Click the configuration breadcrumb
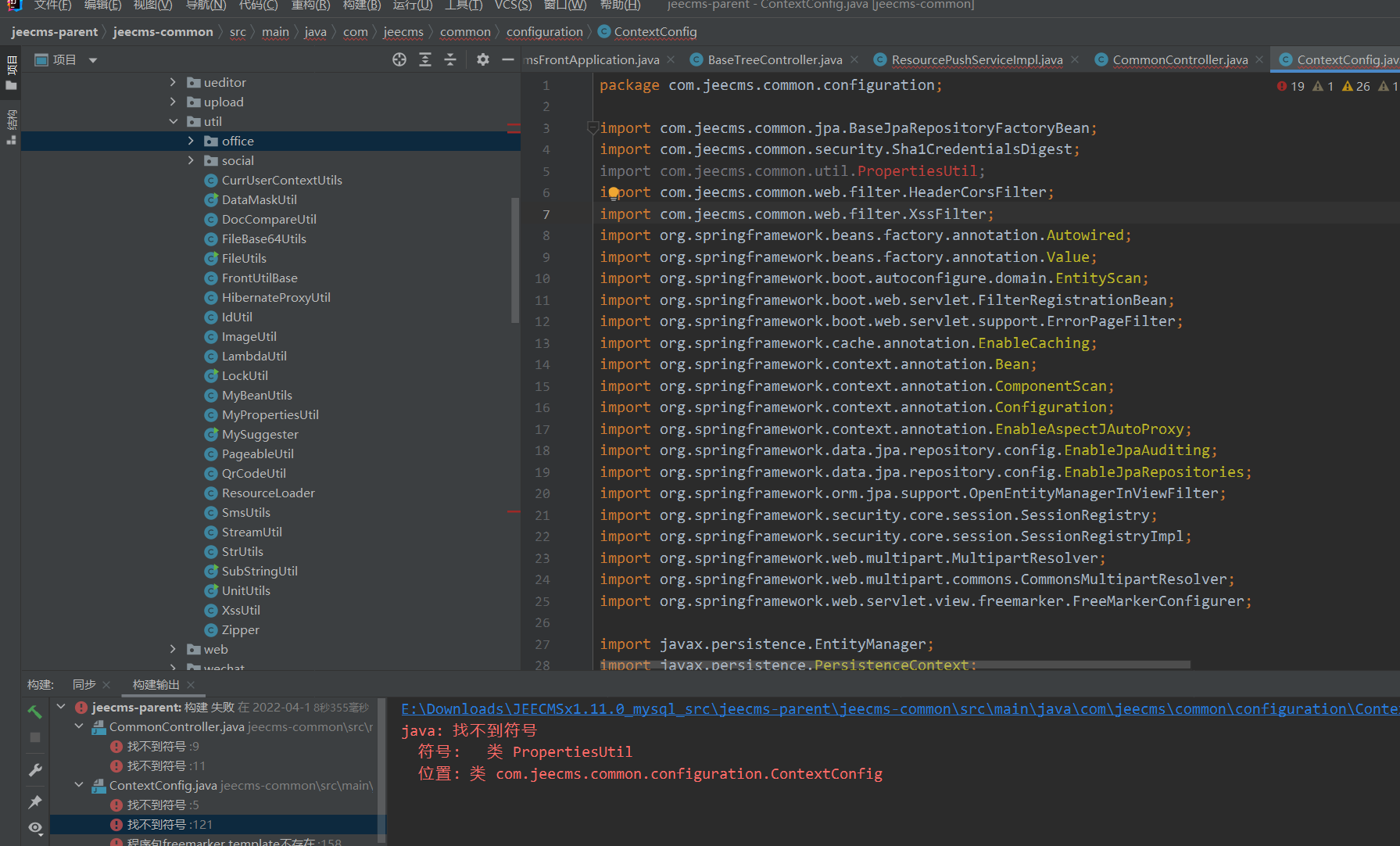The width and height of the screenshot is (1400, 846). 544,32
